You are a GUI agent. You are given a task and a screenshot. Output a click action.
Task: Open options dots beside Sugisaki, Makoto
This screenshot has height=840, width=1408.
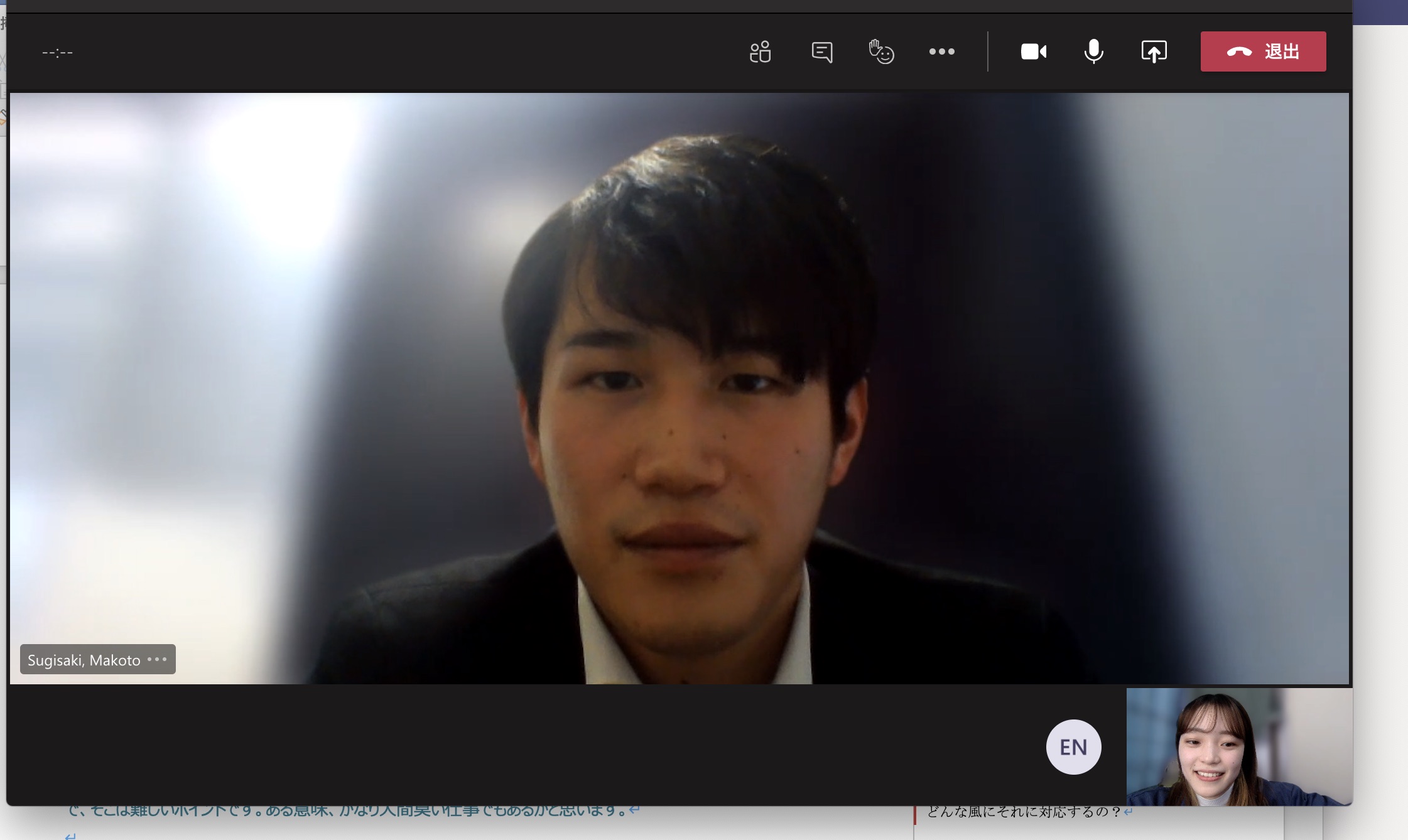coord(157,659)
